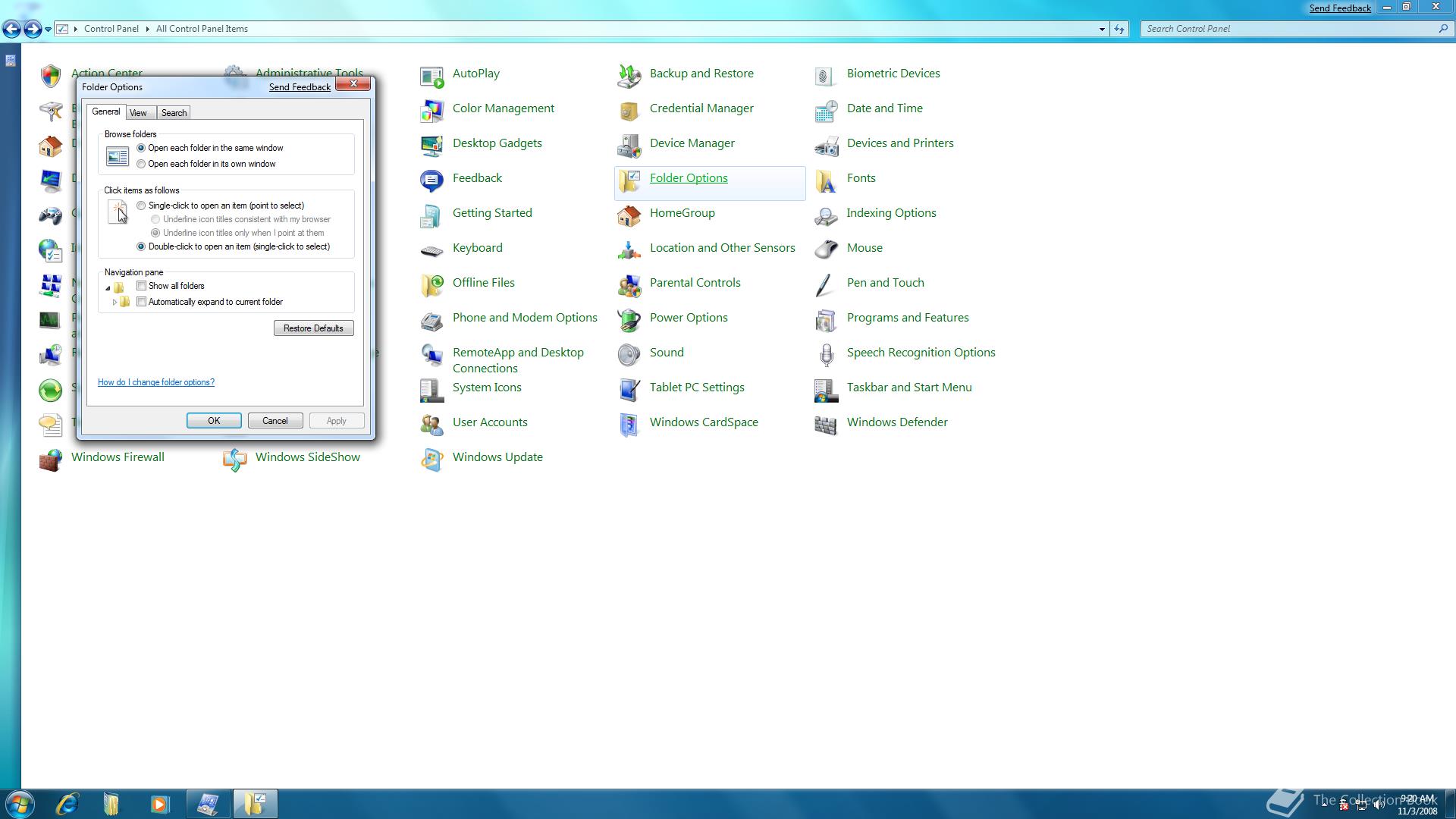Open the Windows Defender icon

(x=826, y=425)
